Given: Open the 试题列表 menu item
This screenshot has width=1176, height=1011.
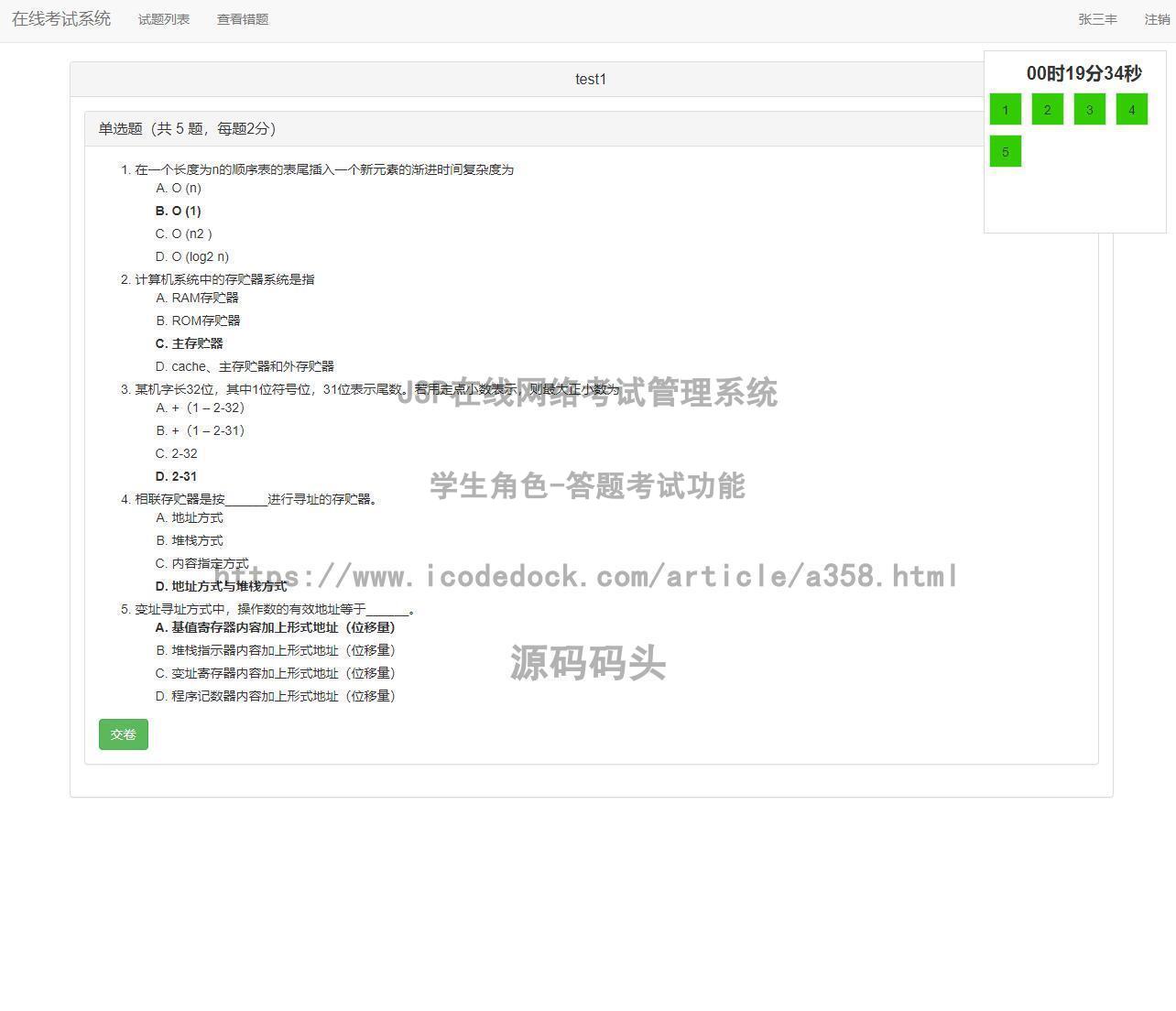Looking at the screenshot, I should [x=163, y=18].
